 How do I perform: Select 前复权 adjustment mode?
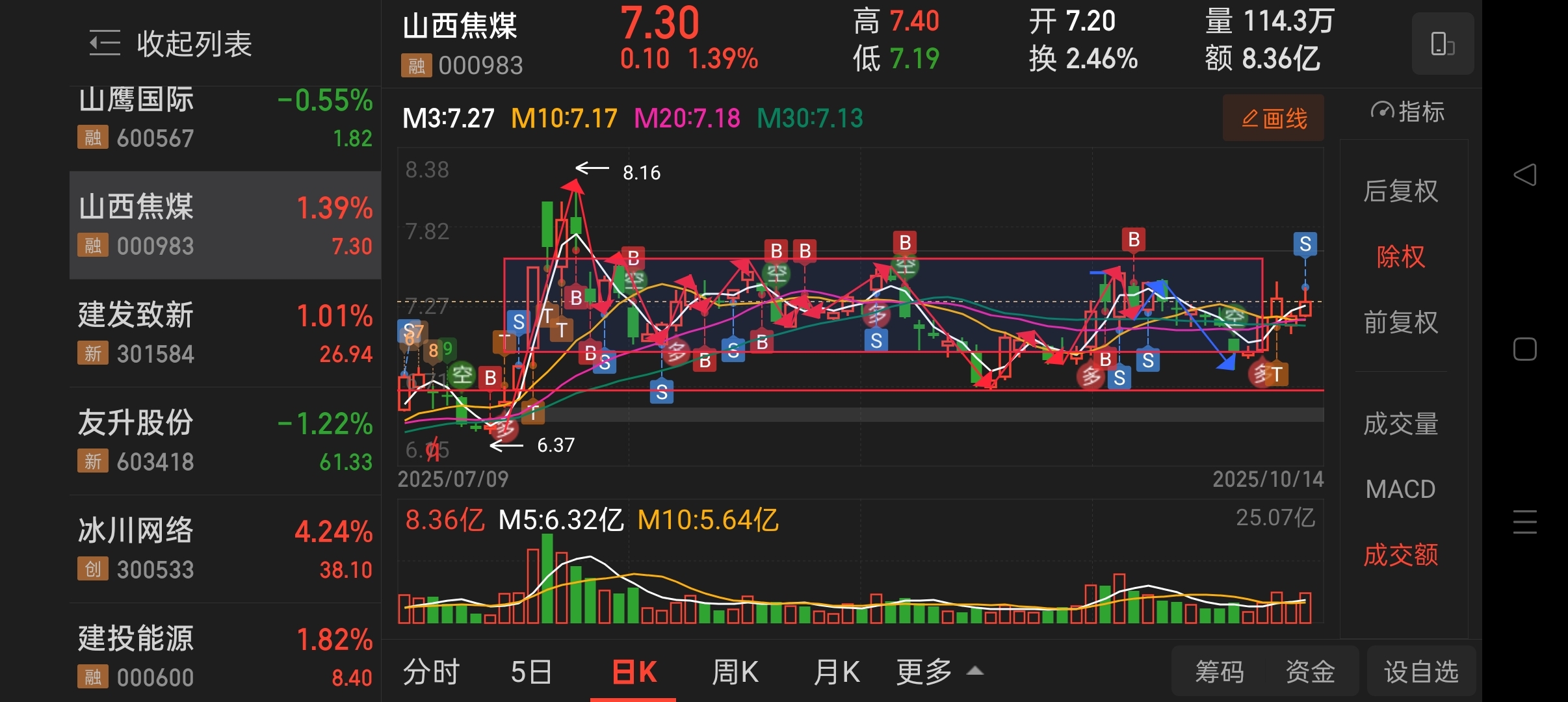[1400, 322]
